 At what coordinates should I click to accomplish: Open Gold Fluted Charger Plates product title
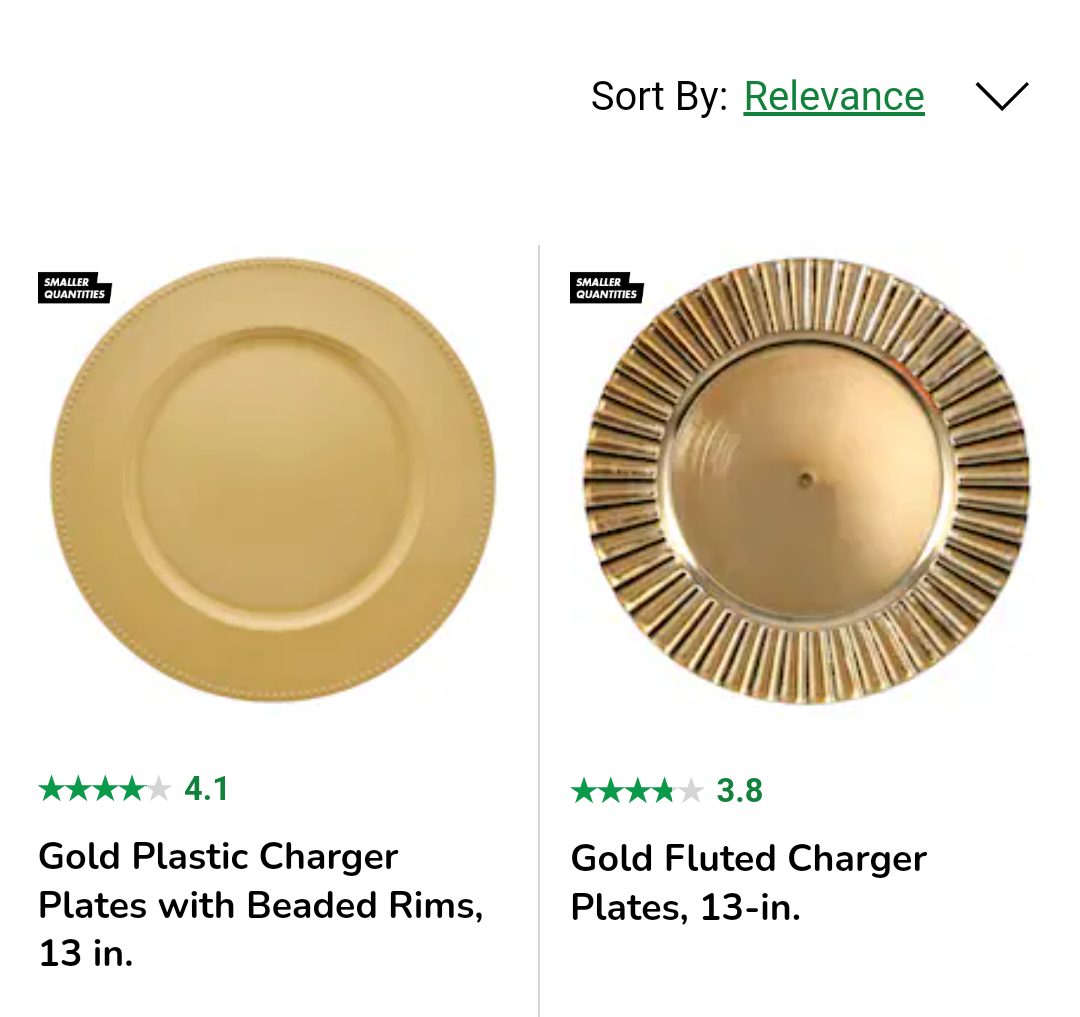[x=748, y=883]
